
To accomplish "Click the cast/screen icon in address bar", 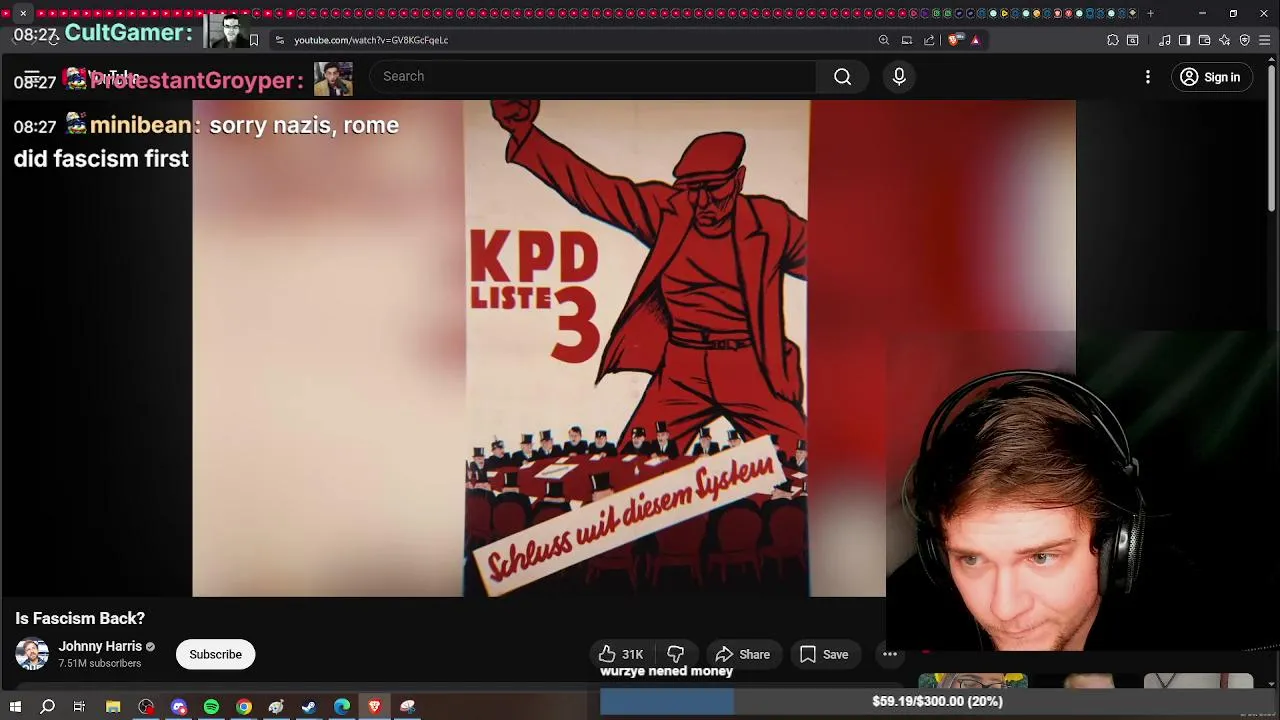I will [x=907, y=40].
